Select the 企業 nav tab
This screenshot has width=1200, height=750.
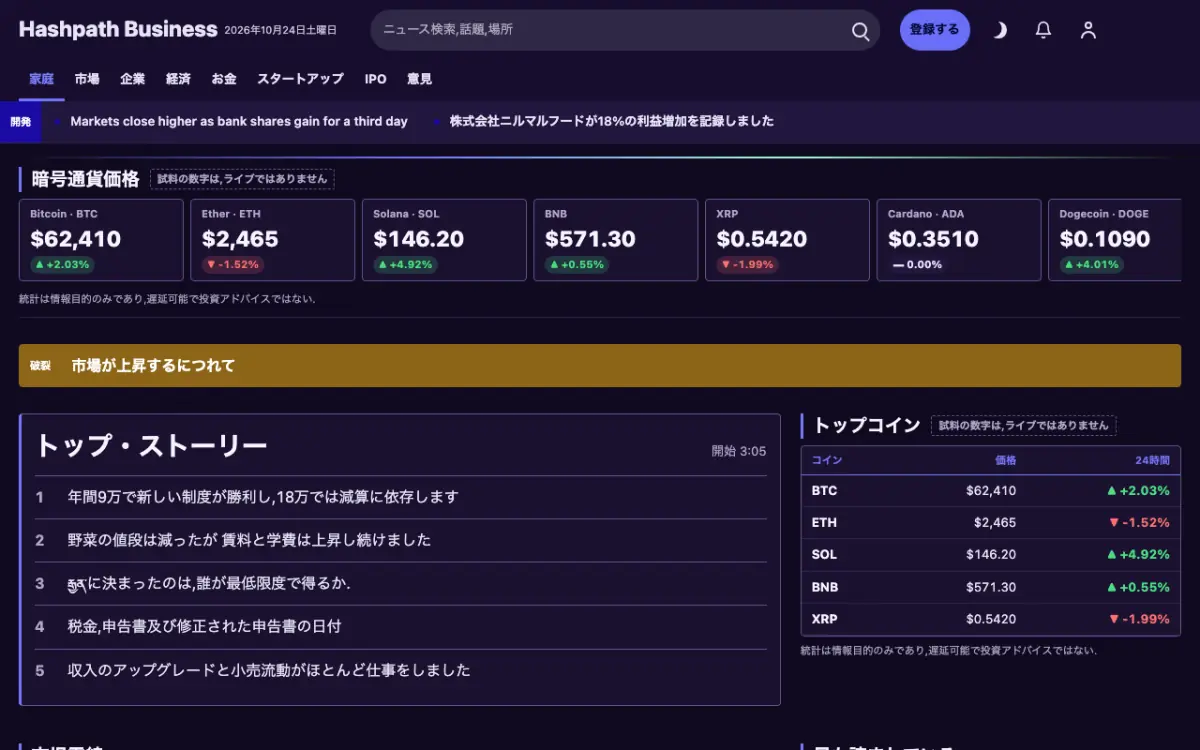click(x=132, y=79)
